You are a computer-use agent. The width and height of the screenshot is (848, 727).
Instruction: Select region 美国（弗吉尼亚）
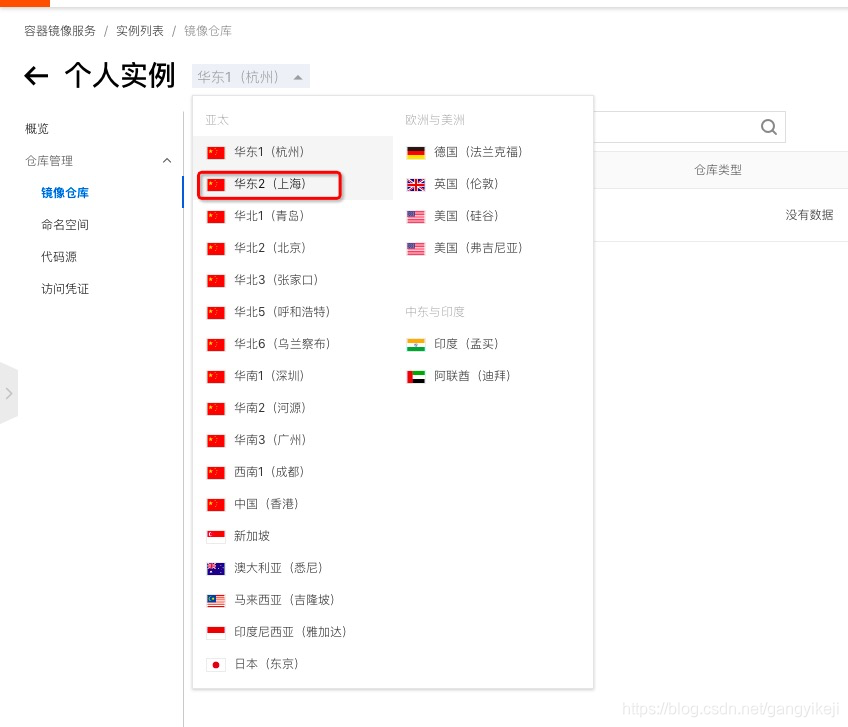click(x=493, y=248)
